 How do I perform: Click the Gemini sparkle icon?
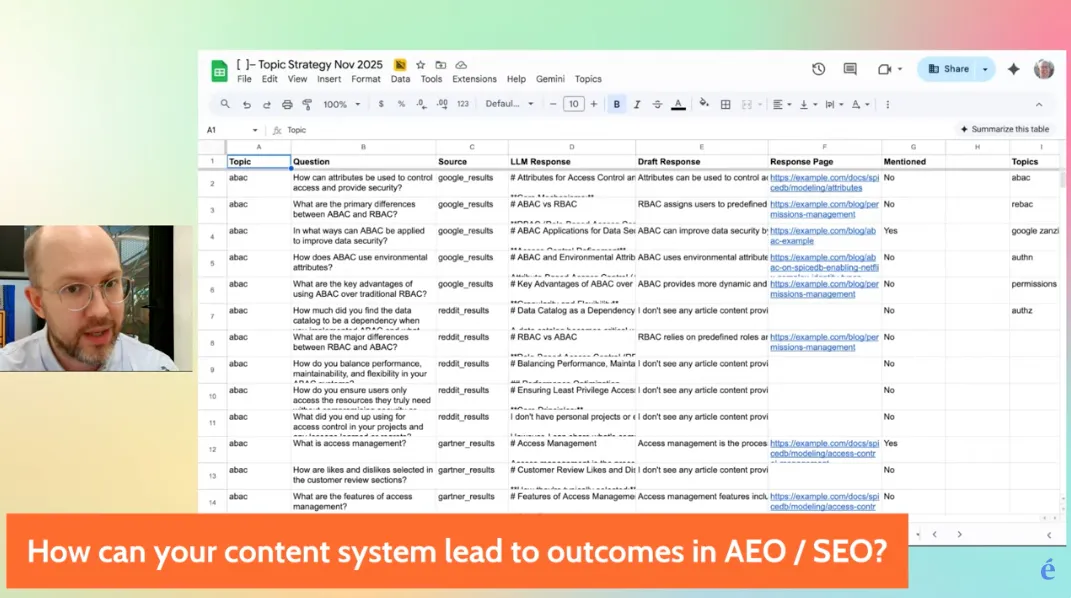[1013, 69]
